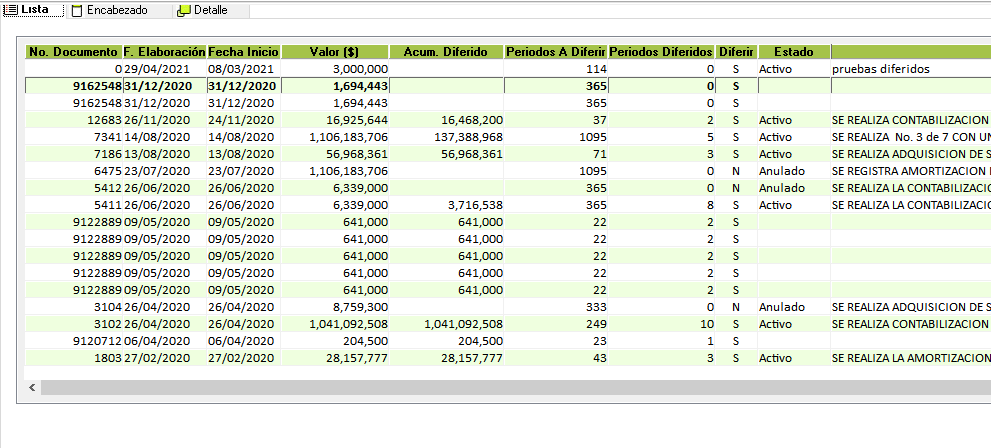
Task: Click the Fecha Inicio column header
Action: pyautogui.click(x=243, y=52)
